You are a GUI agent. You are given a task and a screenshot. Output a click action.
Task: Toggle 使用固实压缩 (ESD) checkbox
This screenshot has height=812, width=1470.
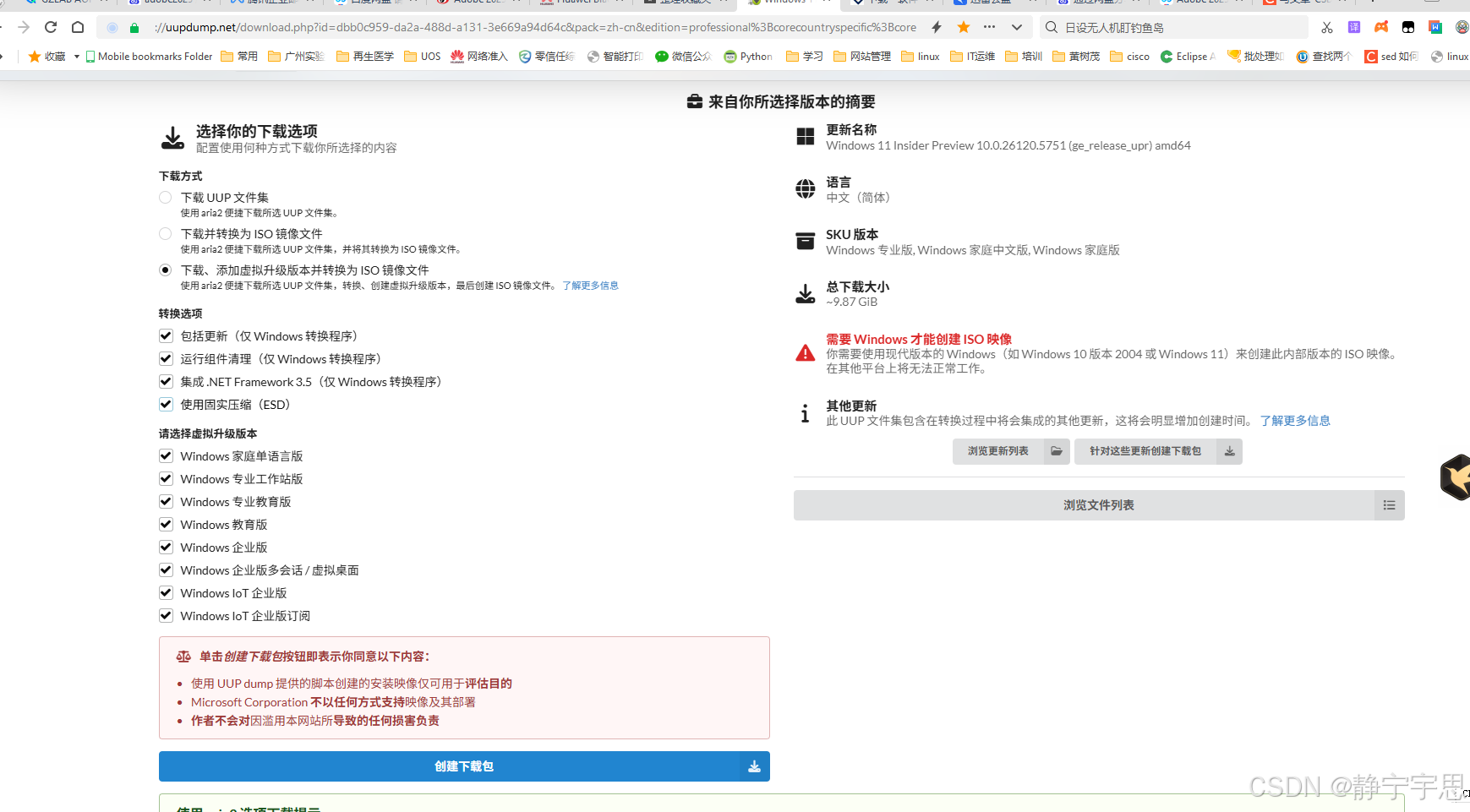(166, 405)
